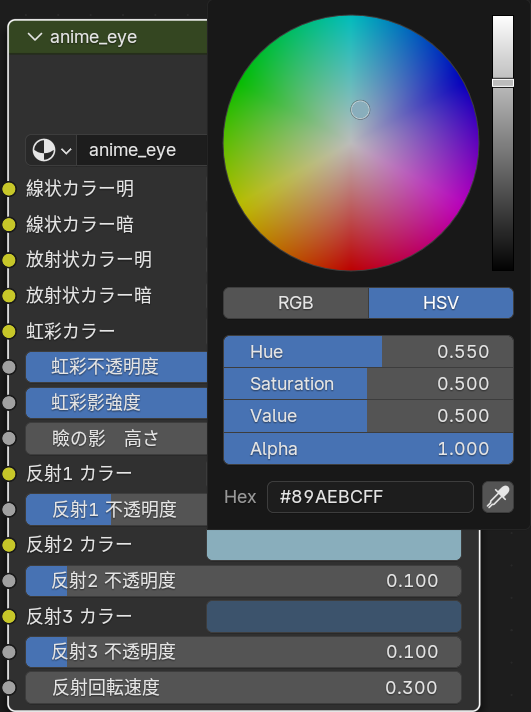Click the 反射2 不透明度 value field
This screenshot has height=712, width=531.
[243, 581]
